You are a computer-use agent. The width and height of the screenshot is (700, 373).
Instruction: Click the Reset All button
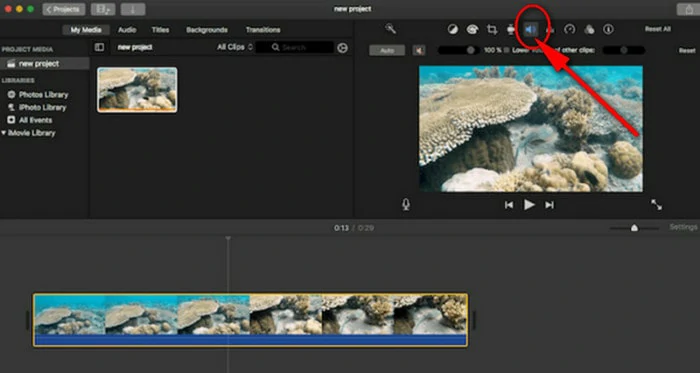pyautogui.click(x=658, y=29)
